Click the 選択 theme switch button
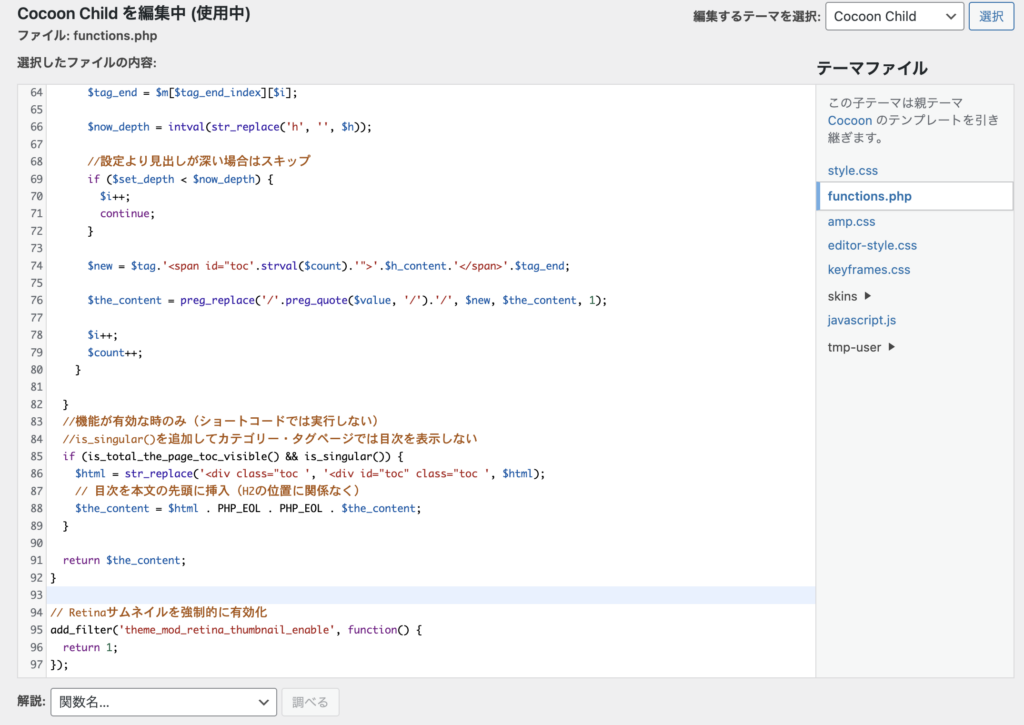 (x=989, y=16)
